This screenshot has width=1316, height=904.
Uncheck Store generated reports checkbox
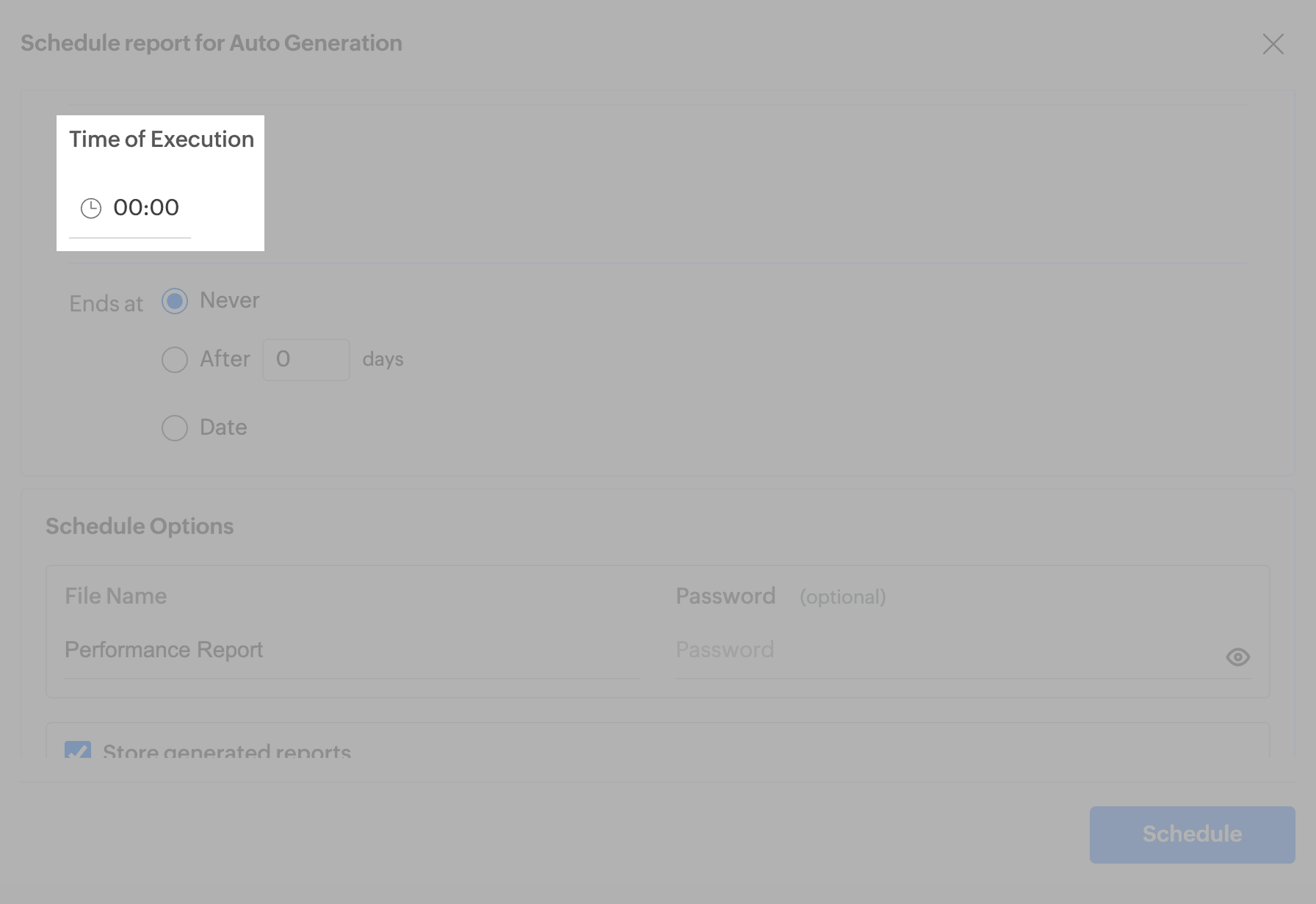coord(78,750)
